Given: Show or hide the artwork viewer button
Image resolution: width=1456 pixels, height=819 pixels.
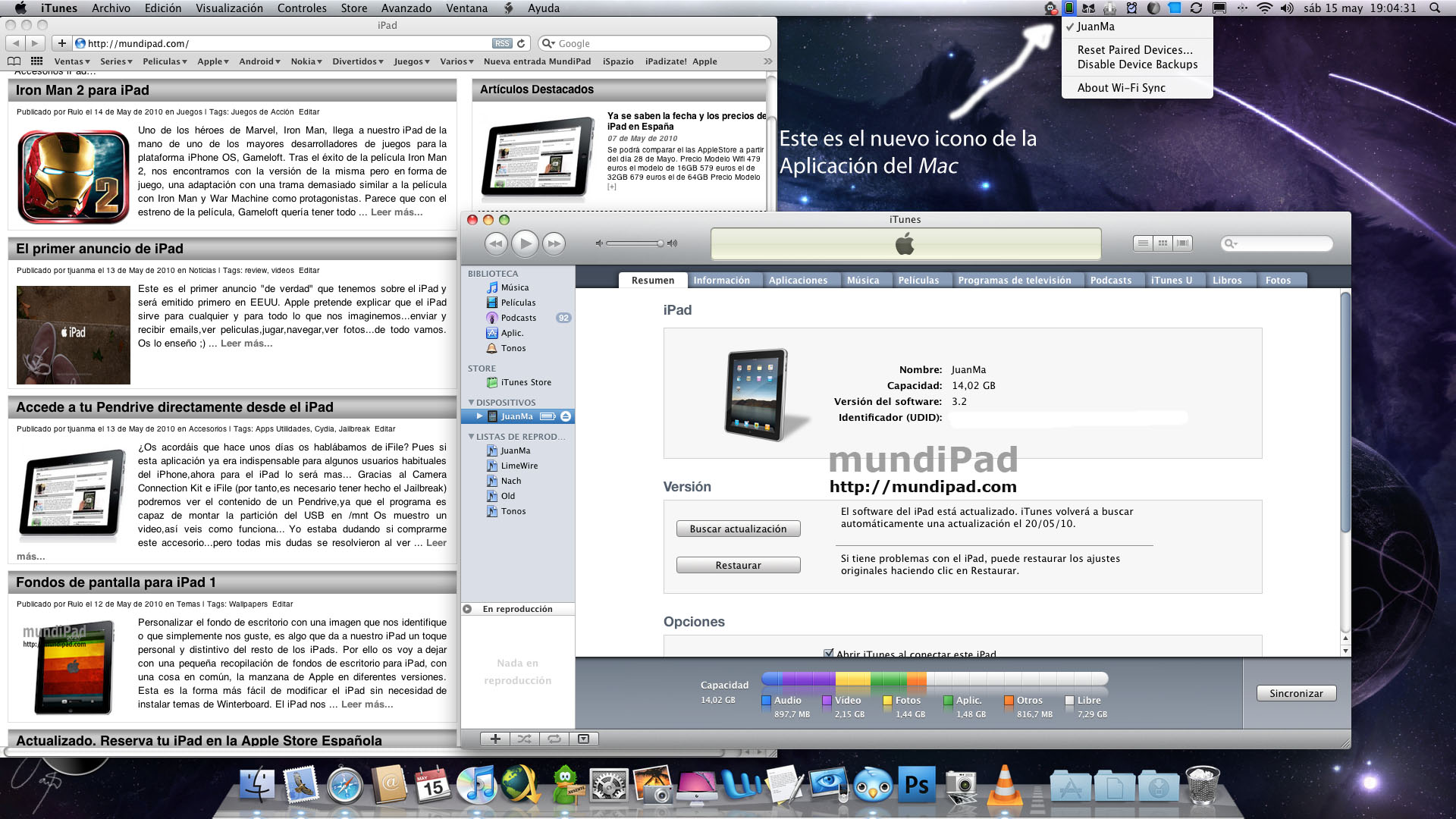Looking at the screenshot, I should (x=583, y=739).
